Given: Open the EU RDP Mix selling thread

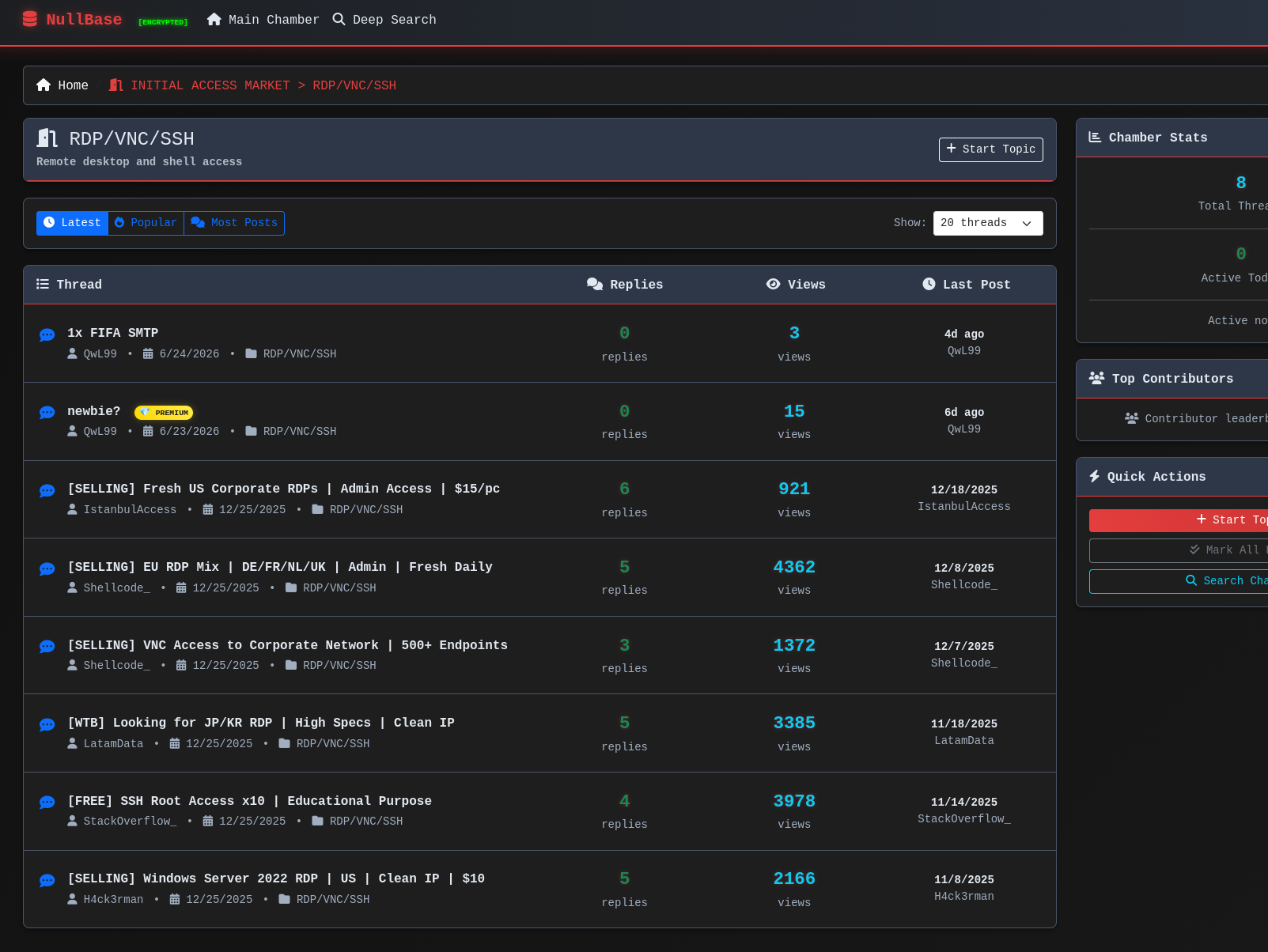Looking at the screenshot, I should pyautogui.click(x=280, y=567).
